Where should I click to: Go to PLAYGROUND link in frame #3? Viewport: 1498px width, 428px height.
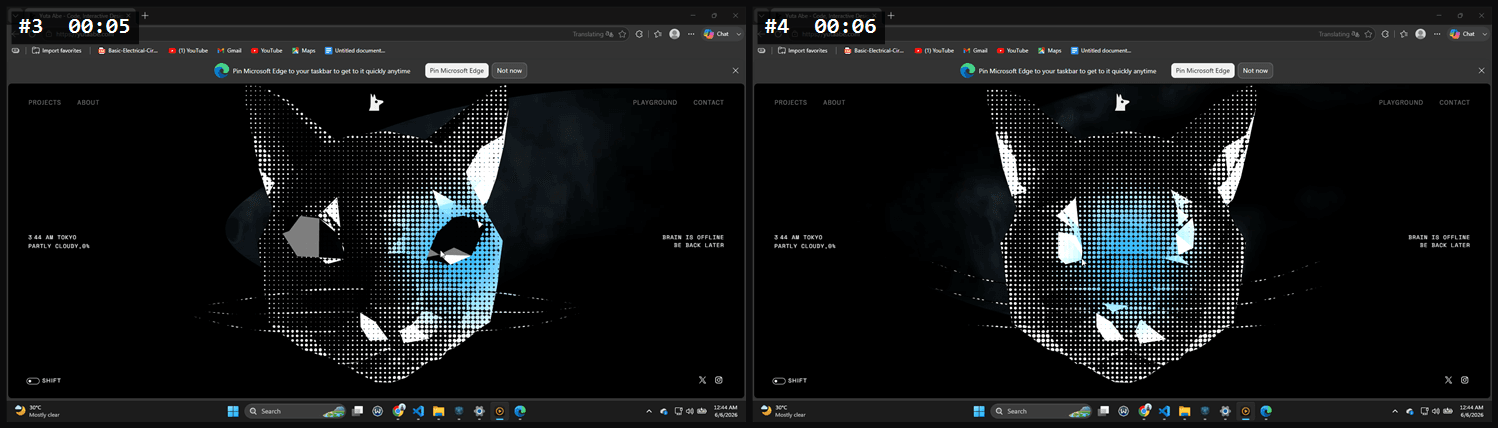coord(655,103)
